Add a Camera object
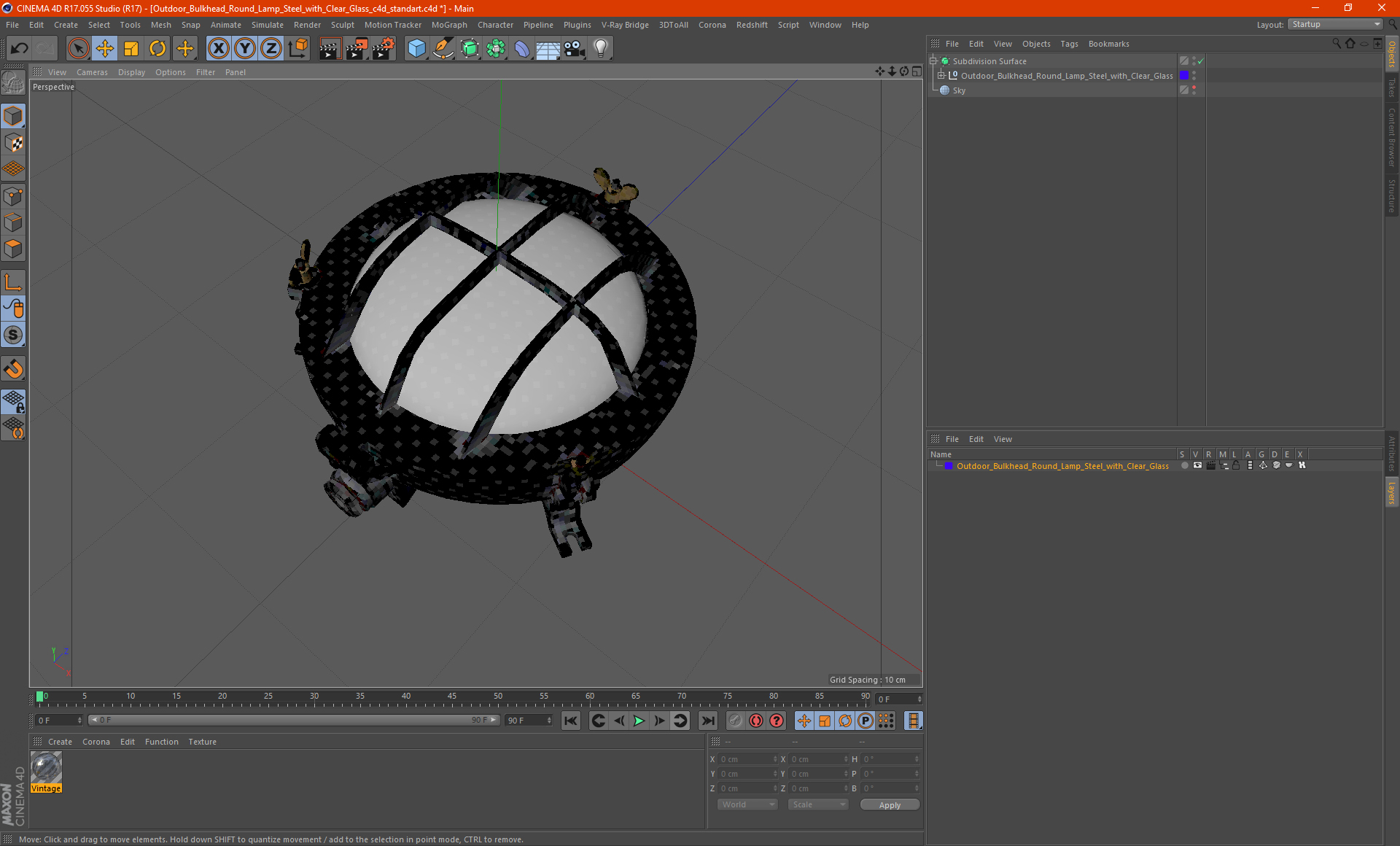 pos(575,49)
